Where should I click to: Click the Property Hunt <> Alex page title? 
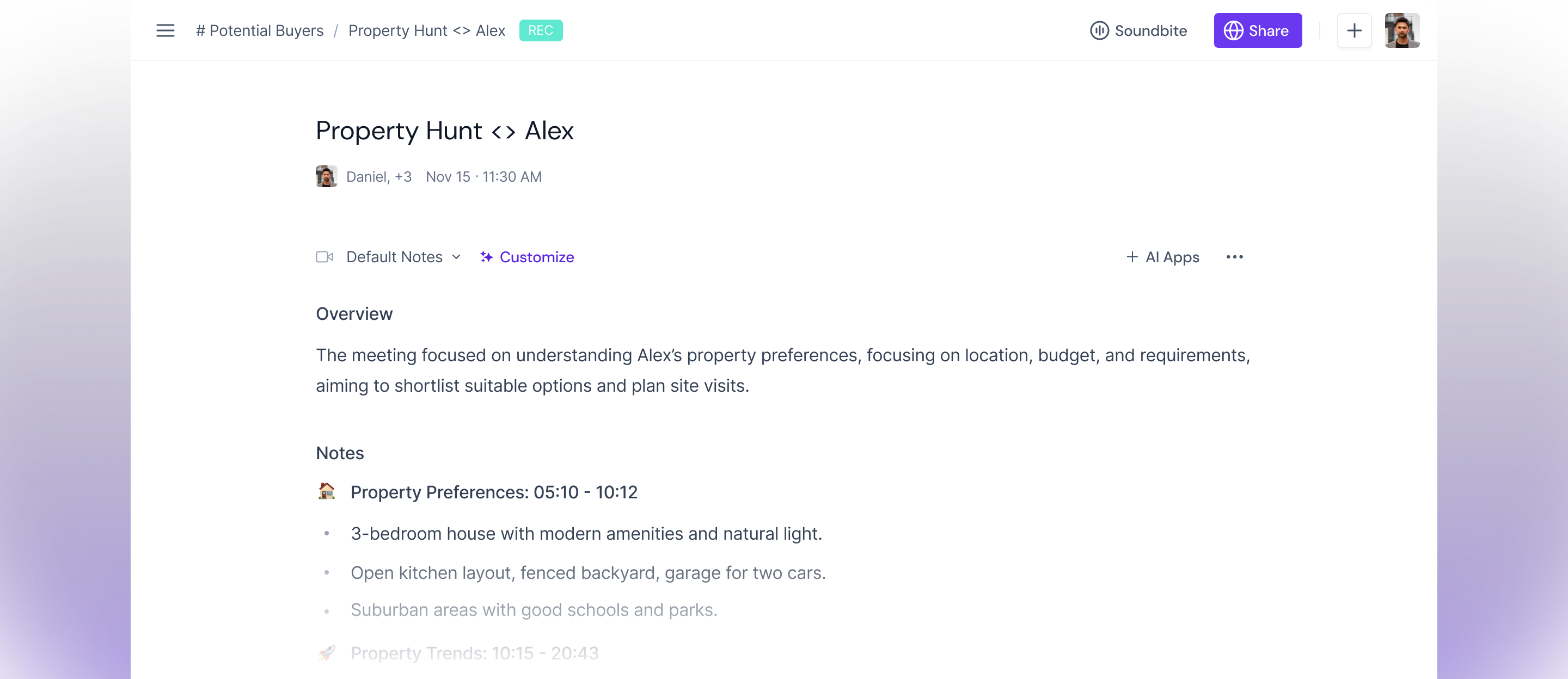point(444,131)
